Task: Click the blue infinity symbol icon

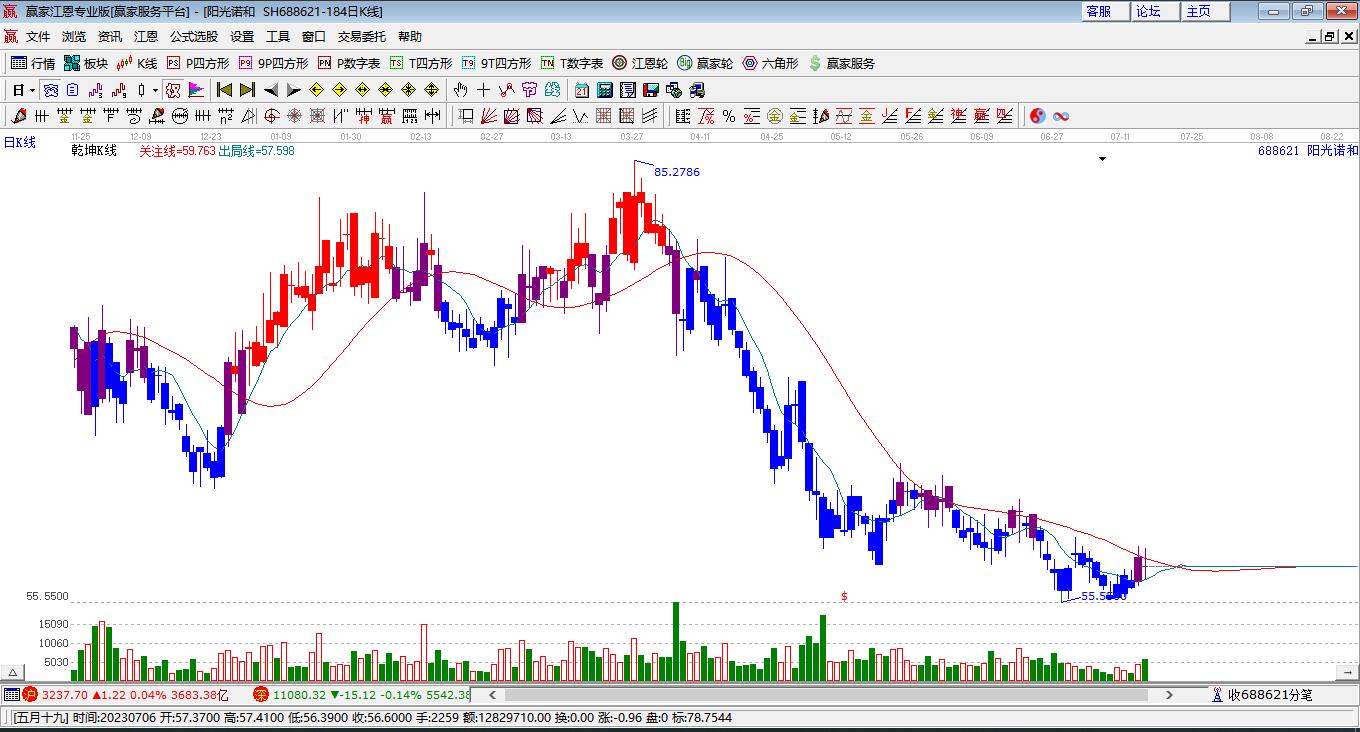Action: pos(1060,116)
